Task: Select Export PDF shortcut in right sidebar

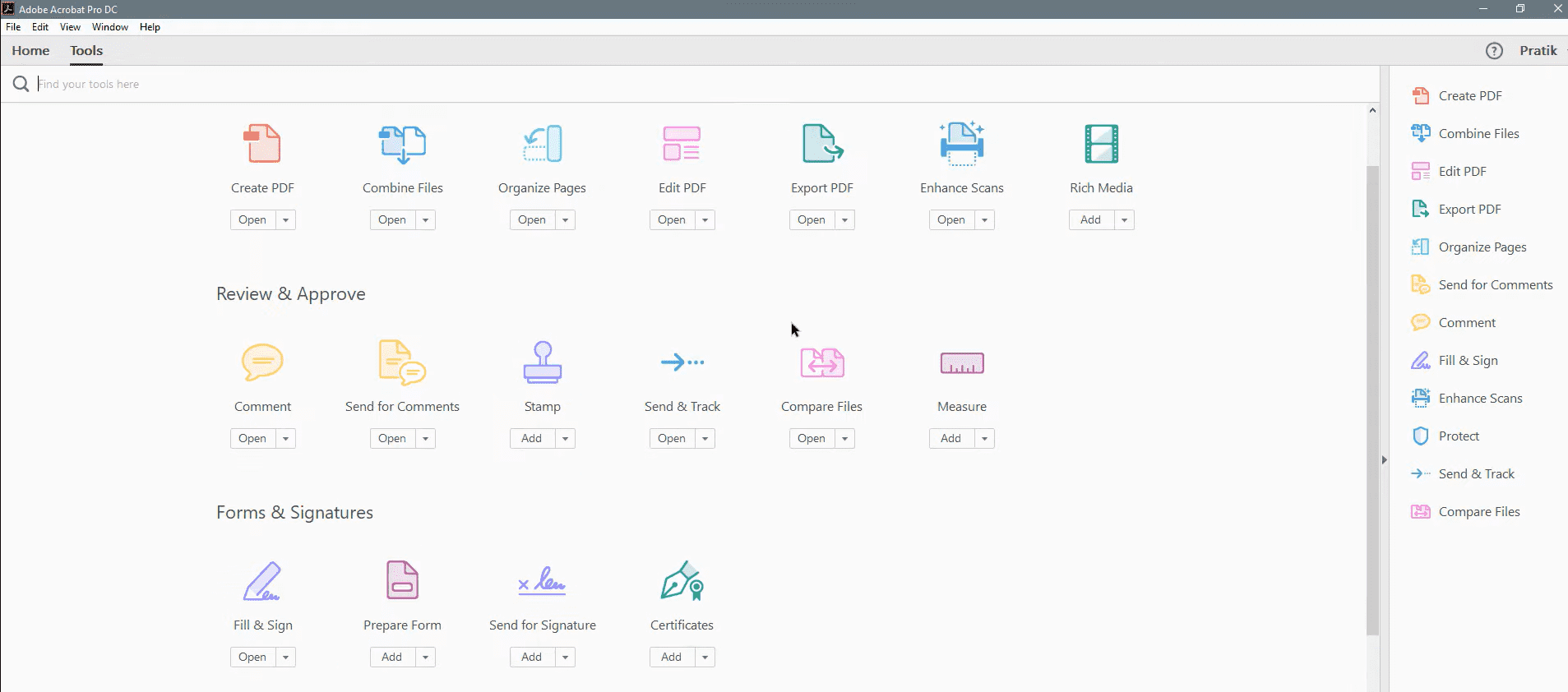Action: tap(1455, 209)
